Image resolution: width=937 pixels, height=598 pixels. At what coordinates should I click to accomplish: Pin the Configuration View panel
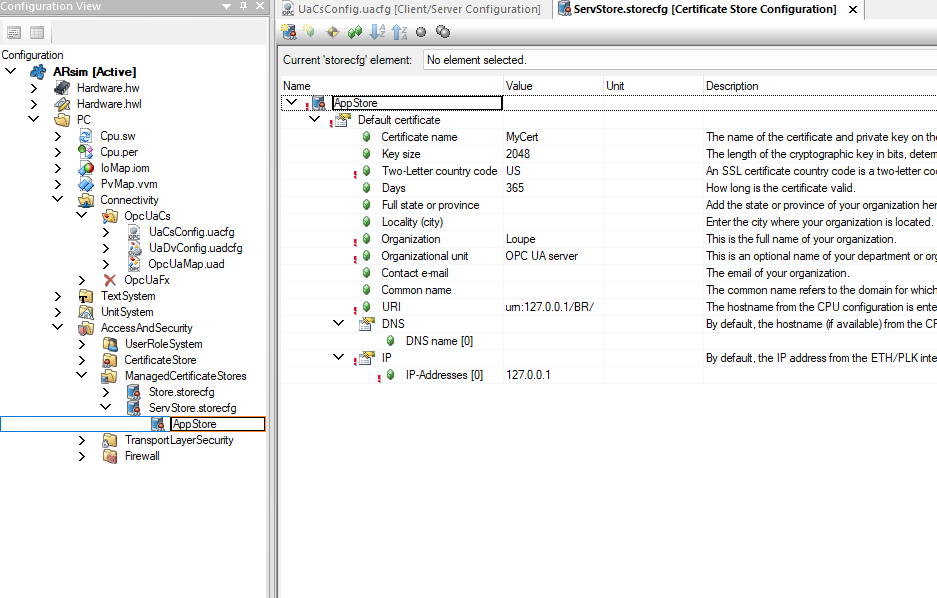[243, 6]
